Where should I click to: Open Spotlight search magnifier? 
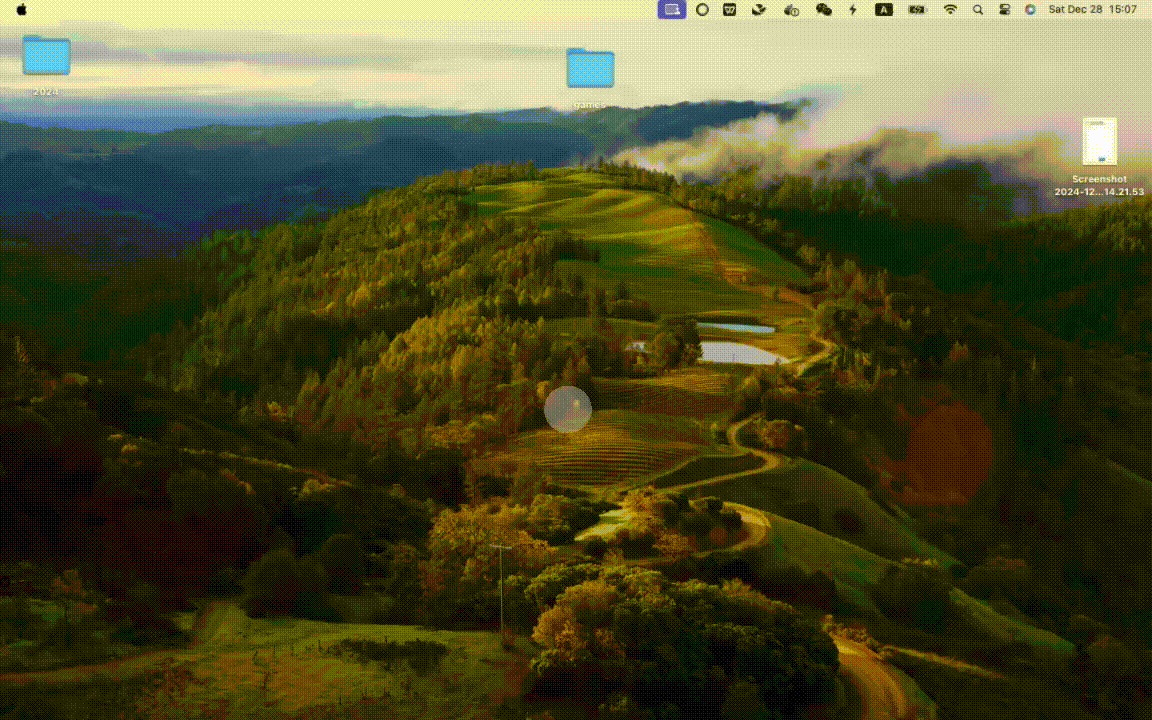978,10
